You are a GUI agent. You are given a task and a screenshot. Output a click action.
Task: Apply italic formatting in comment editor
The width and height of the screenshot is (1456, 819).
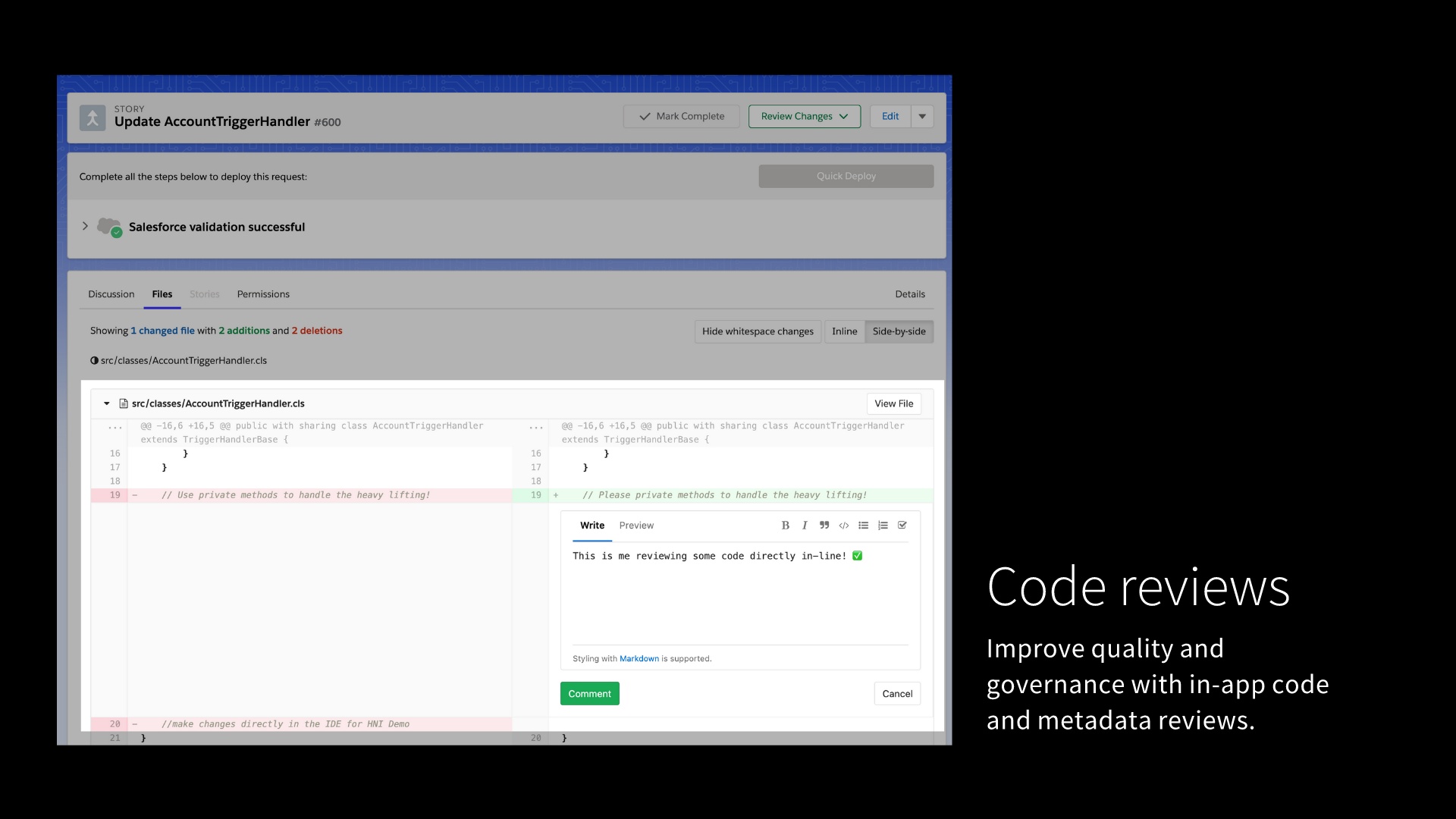pyautogui.click(x=804, y=525)
